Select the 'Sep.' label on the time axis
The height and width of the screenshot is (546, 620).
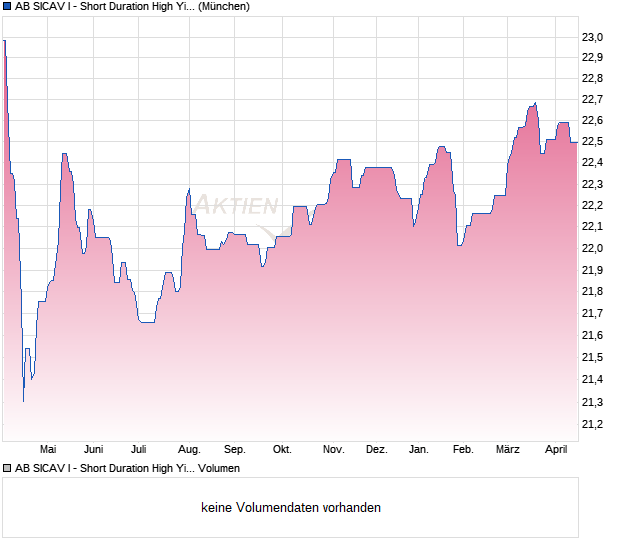click(235, 449)
